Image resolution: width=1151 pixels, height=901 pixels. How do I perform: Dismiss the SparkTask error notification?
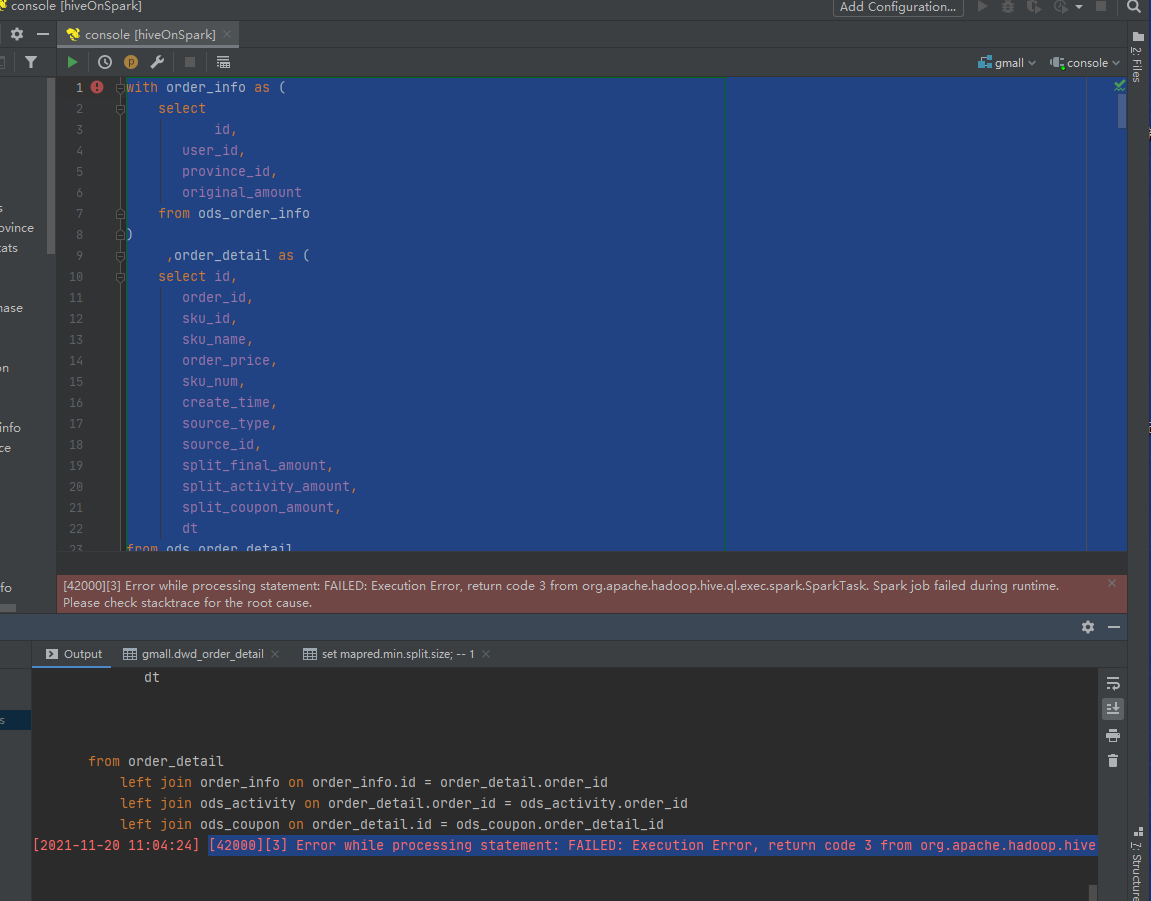tap(1111, 582)
